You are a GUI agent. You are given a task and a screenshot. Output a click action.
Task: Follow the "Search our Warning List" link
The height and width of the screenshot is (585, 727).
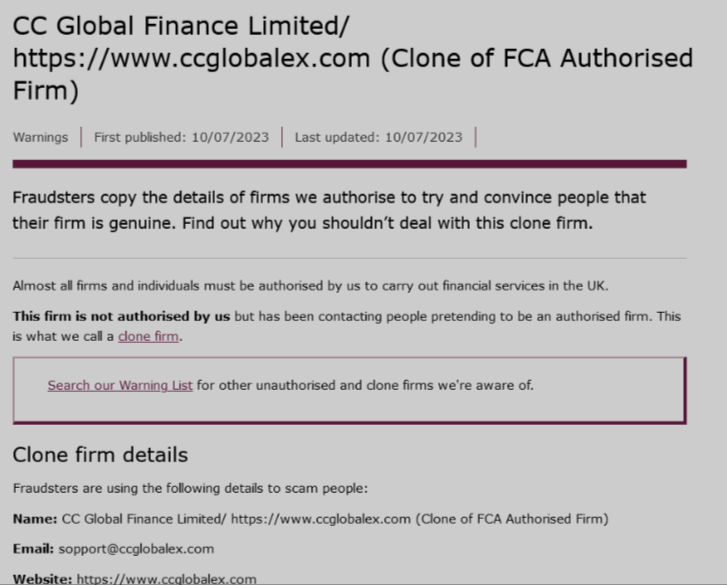coord(120,385)
